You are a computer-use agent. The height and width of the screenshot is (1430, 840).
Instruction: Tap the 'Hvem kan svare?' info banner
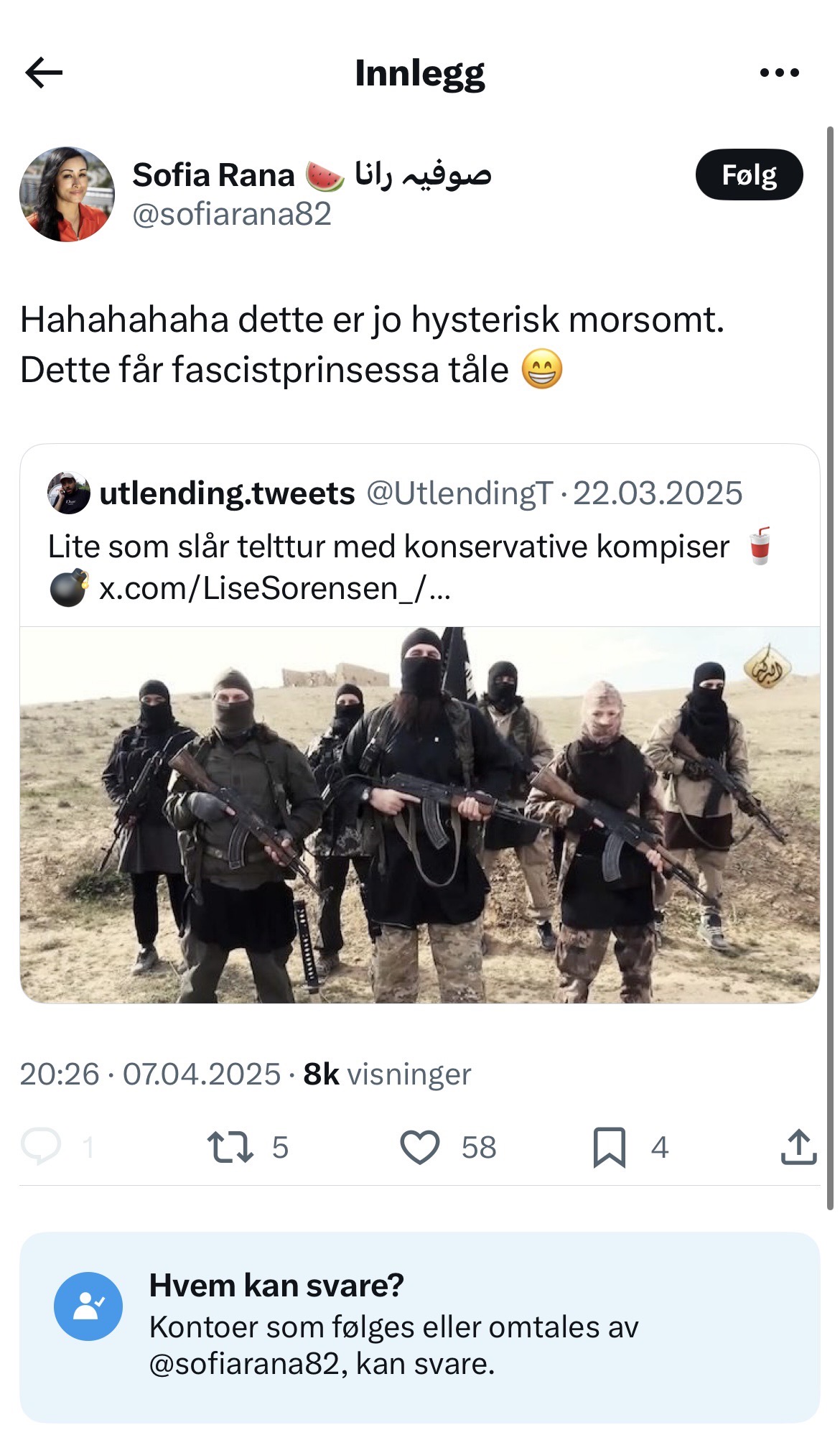[419, 1326]
